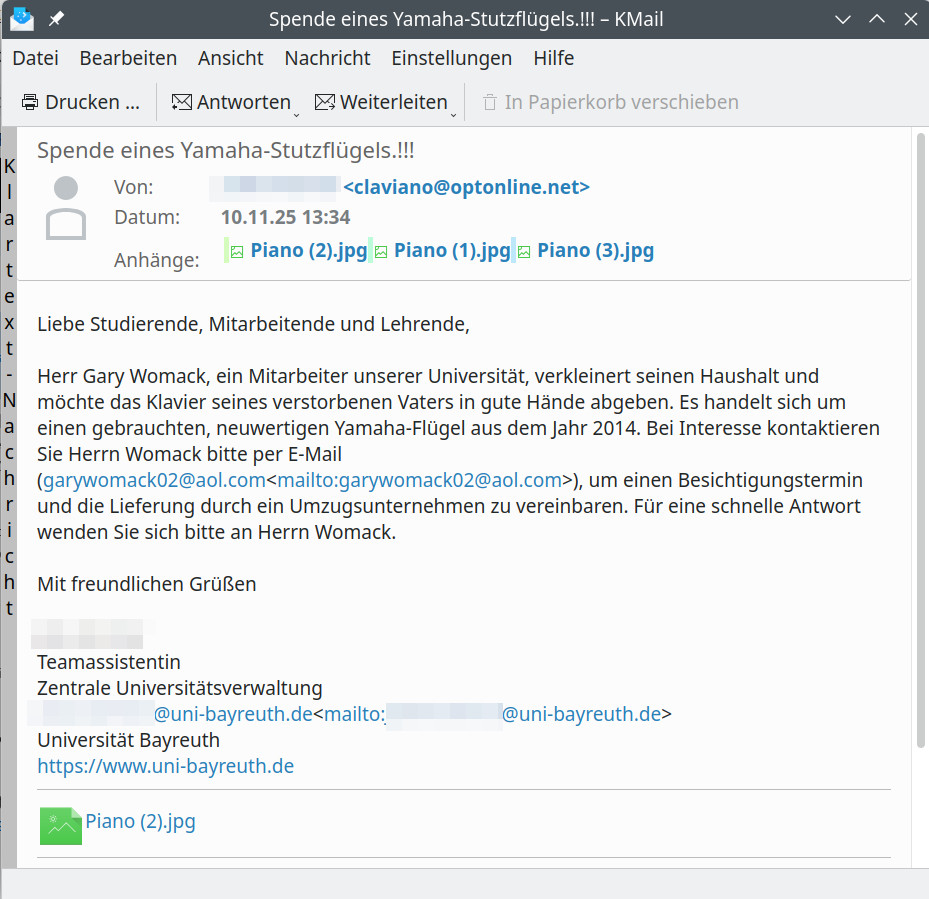Open the Datei menu
The height and width of the screenshot is (899, 929).
pos(35,58)
